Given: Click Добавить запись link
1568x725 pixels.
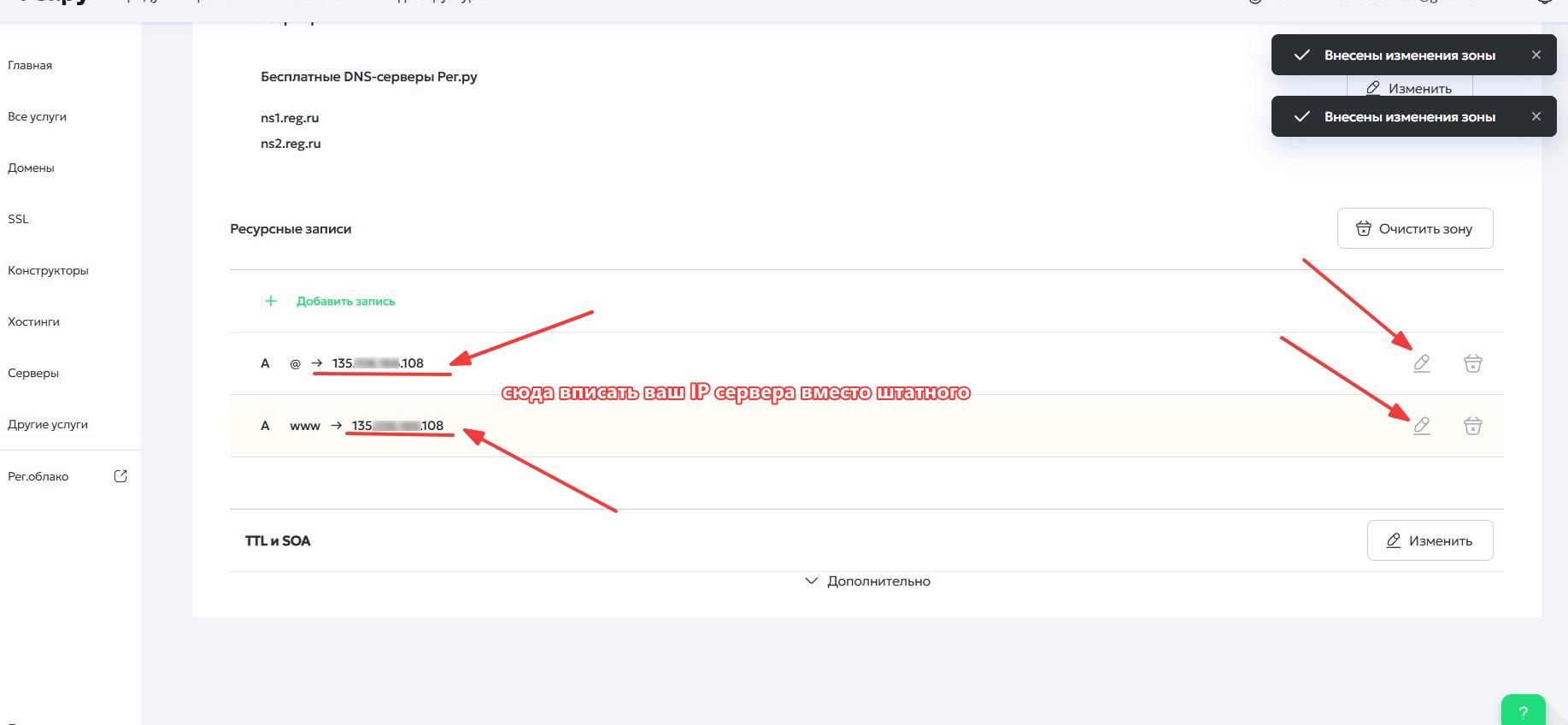Looking at the screenshot, I should (x=345, y=301).
